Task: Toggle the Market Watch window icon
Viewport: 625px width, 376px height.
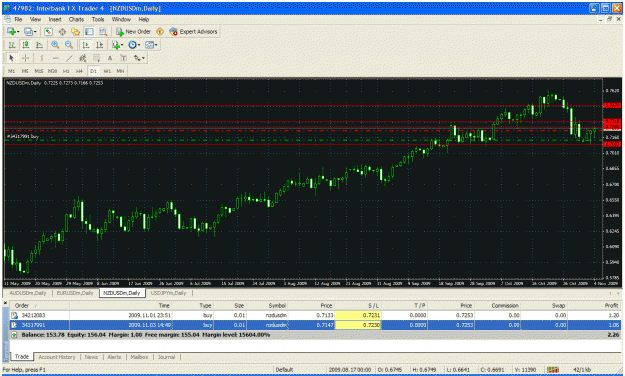Action: pyautogui.click(x=49, y=31)
